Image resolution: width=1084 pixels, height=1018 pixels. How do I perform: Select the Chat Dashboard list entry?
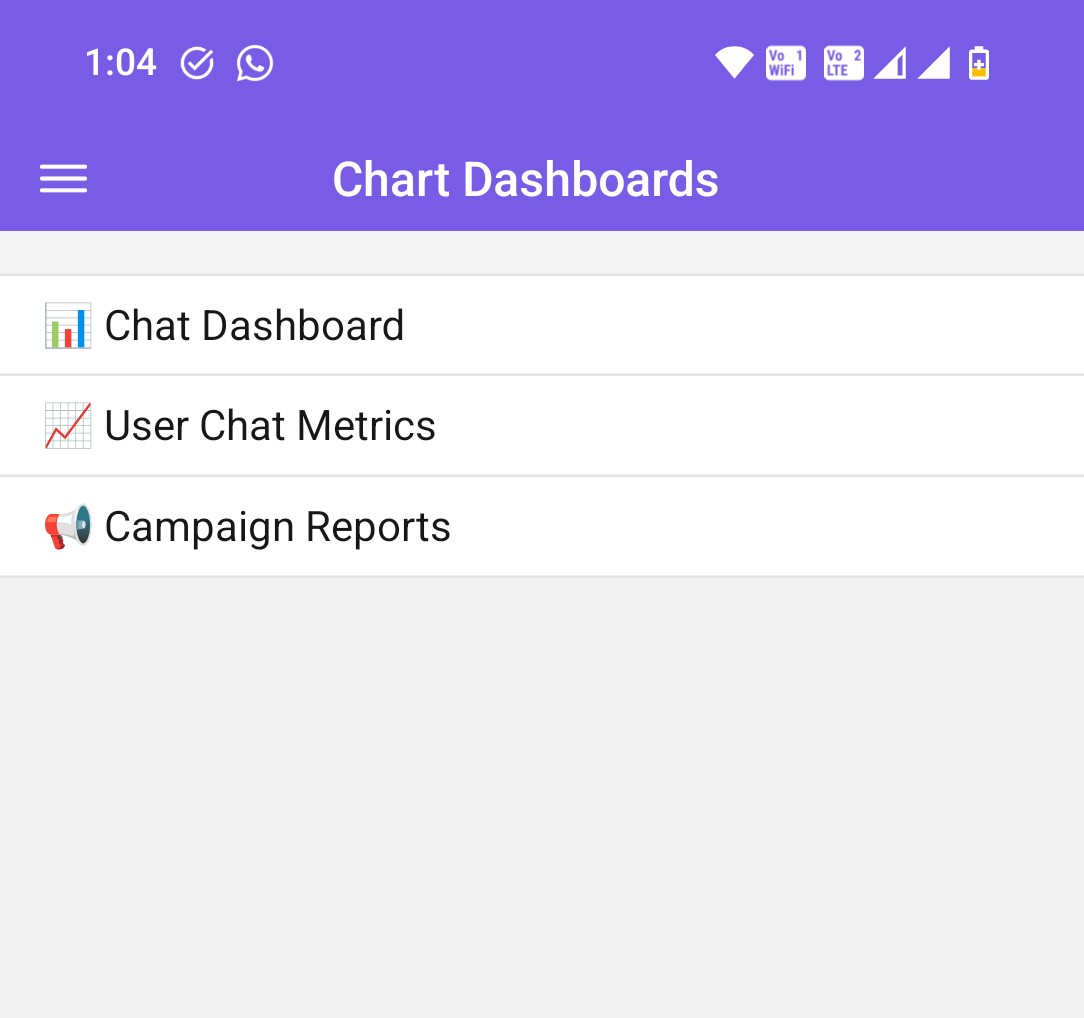(255, 324)
